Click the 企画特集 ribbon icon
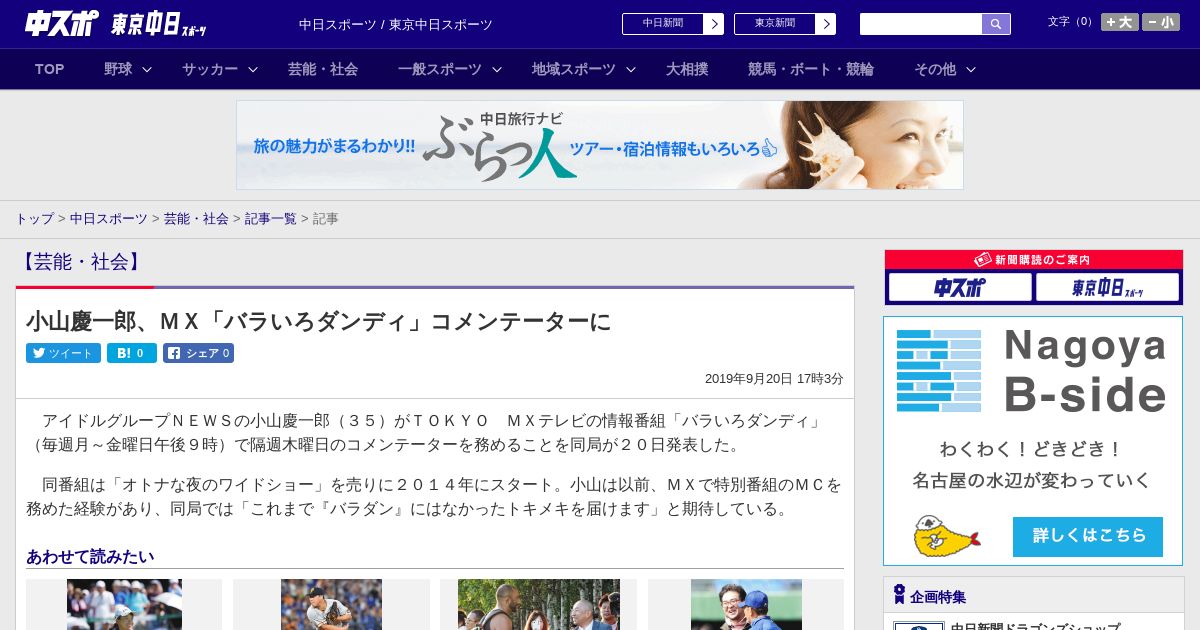 [899, 595]
